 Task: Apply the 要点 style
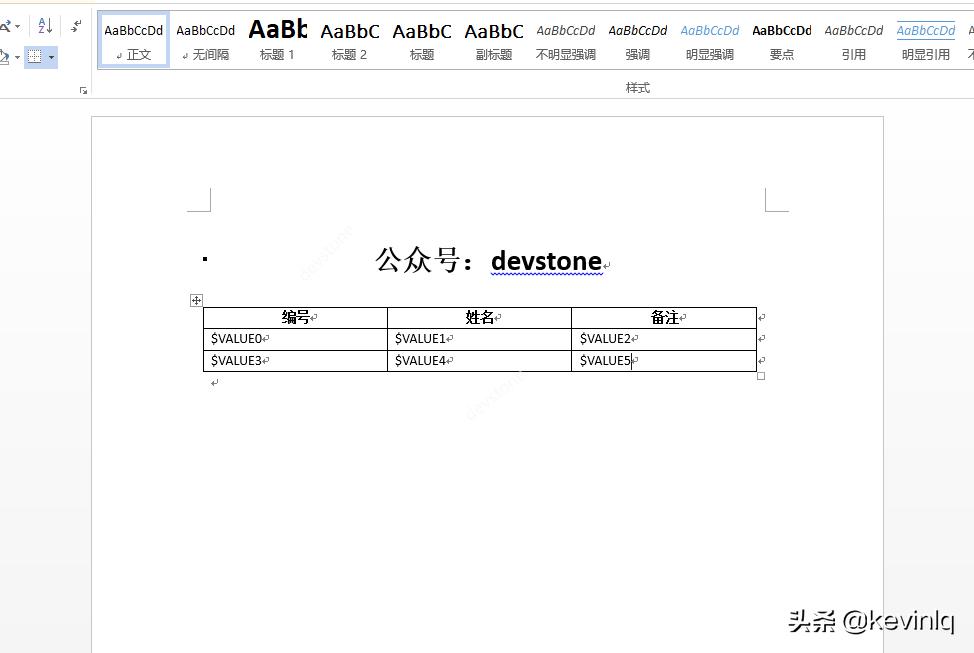click(781, 40)
